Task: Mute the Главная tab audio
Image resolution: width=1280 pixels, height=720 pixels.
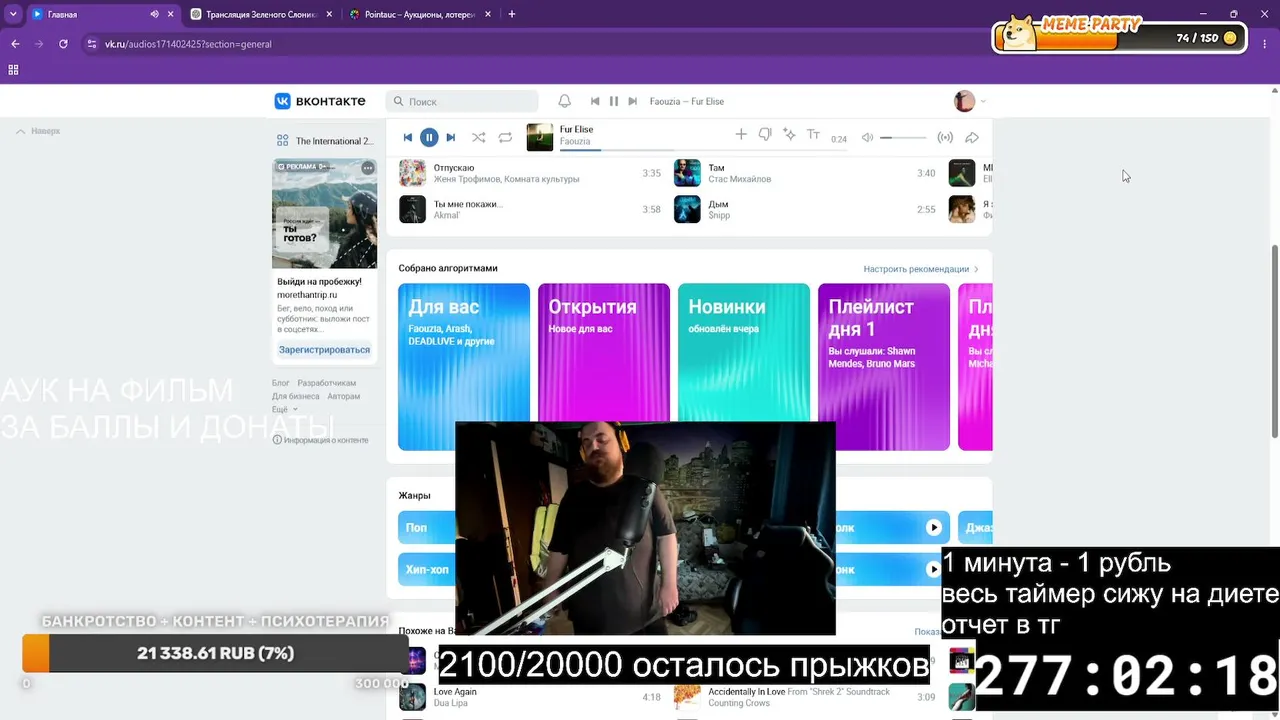Action: pyautogui.click(x=154, y=14)
